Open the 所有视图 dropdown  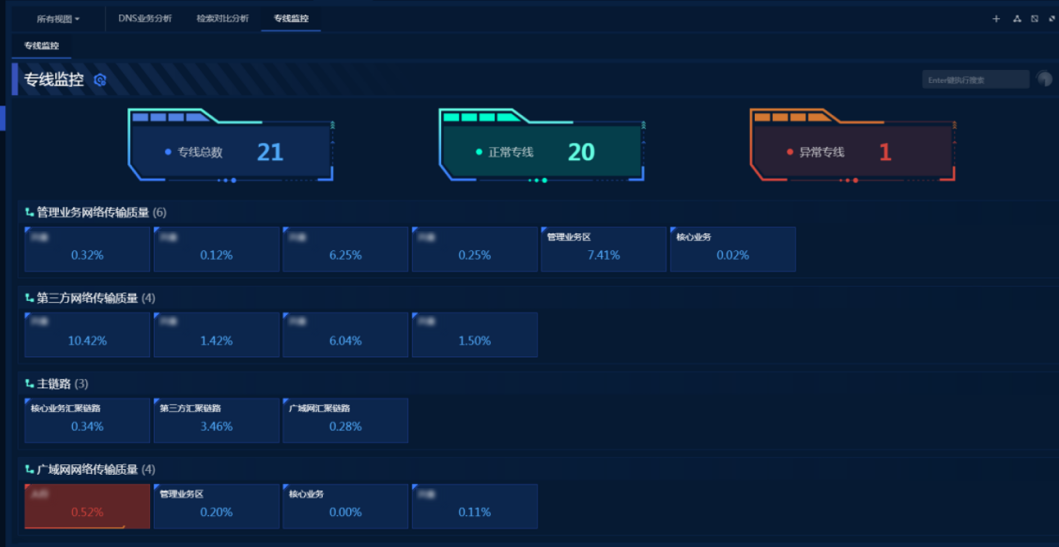point(58,19)
